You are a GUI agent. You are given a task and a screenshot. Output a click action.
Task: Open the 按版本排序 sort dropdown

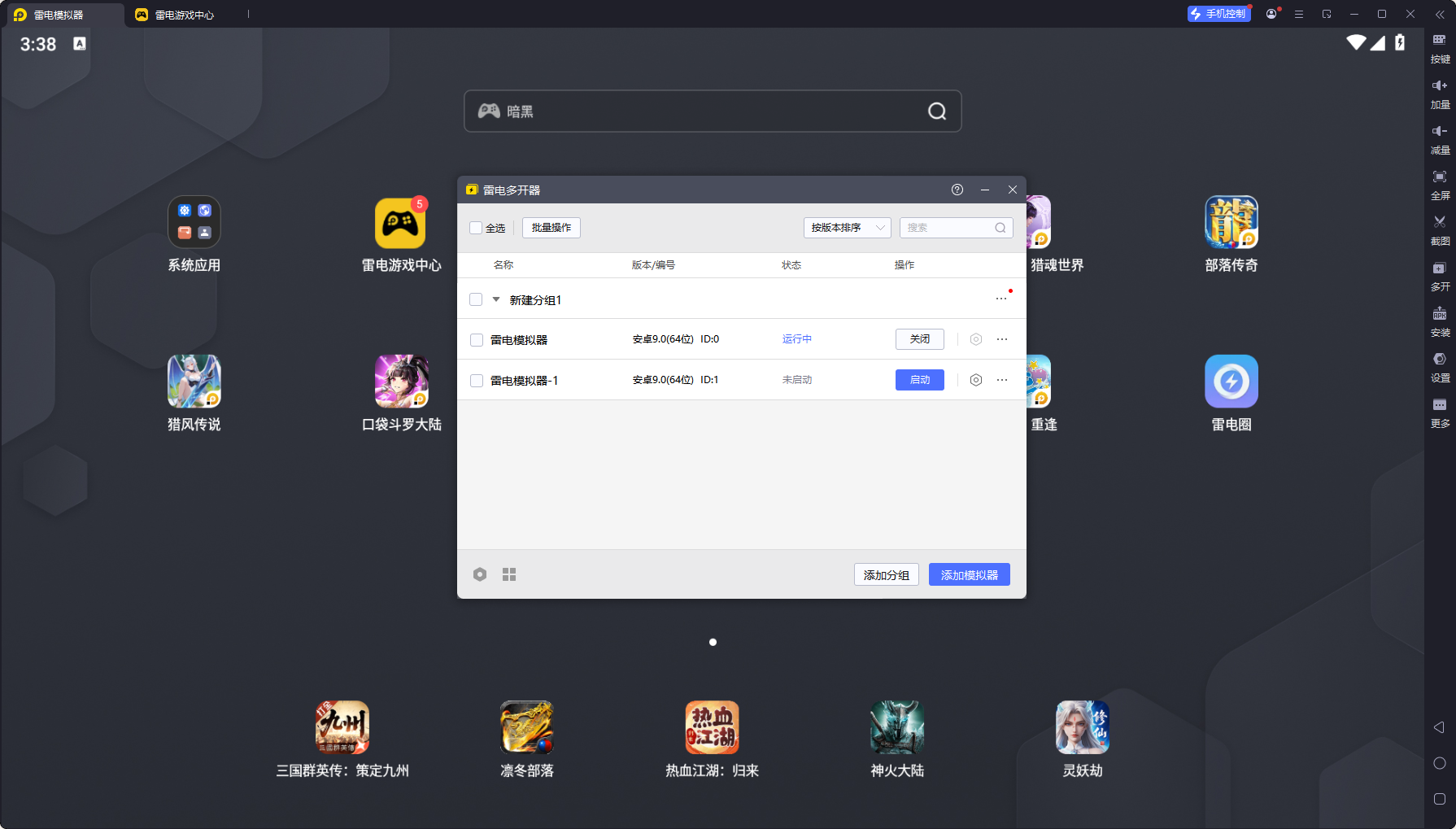[848, 228]
